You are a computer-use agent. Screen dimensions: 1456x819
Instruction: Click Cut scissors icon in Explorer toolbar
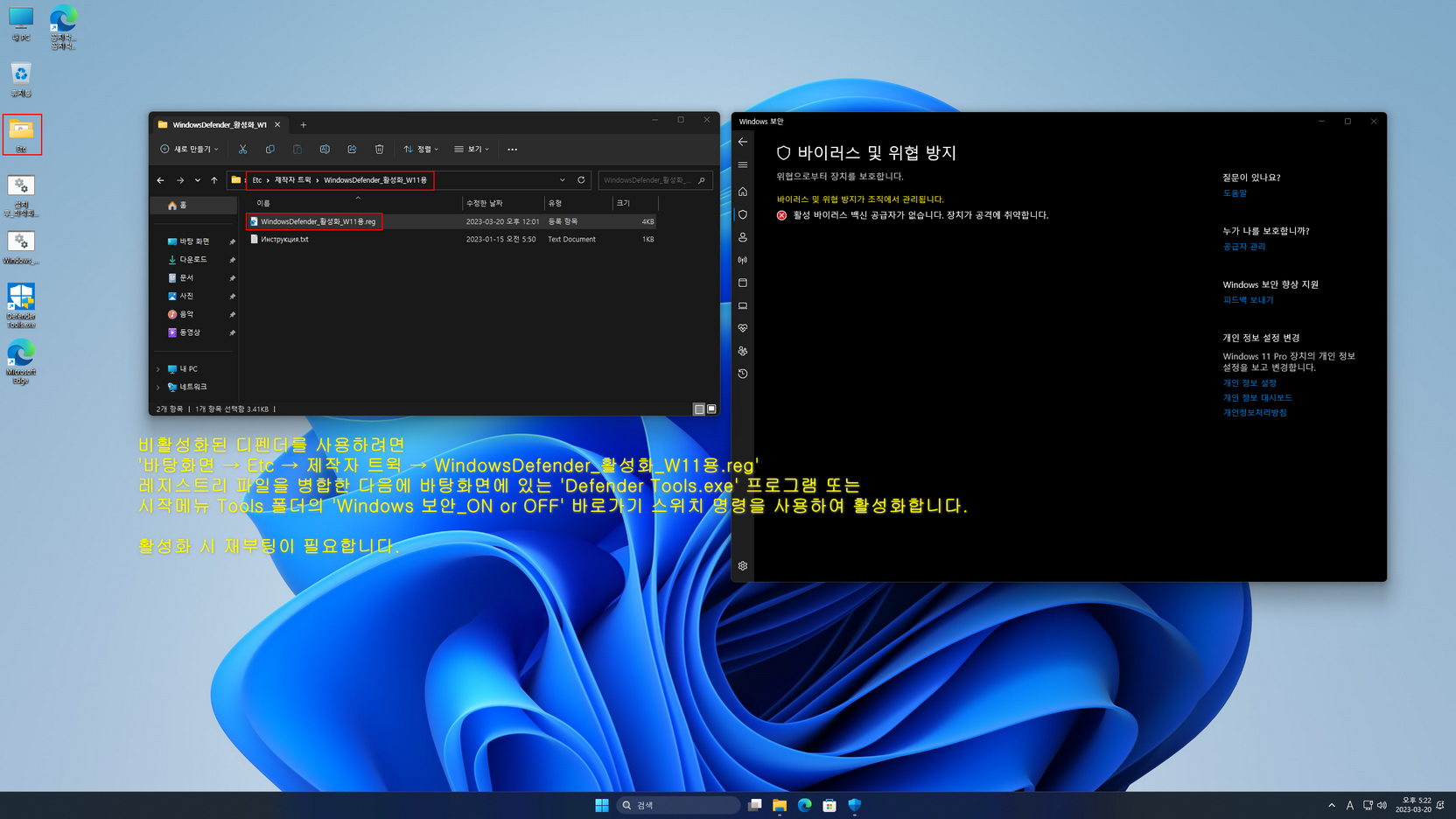click(243, 150)
